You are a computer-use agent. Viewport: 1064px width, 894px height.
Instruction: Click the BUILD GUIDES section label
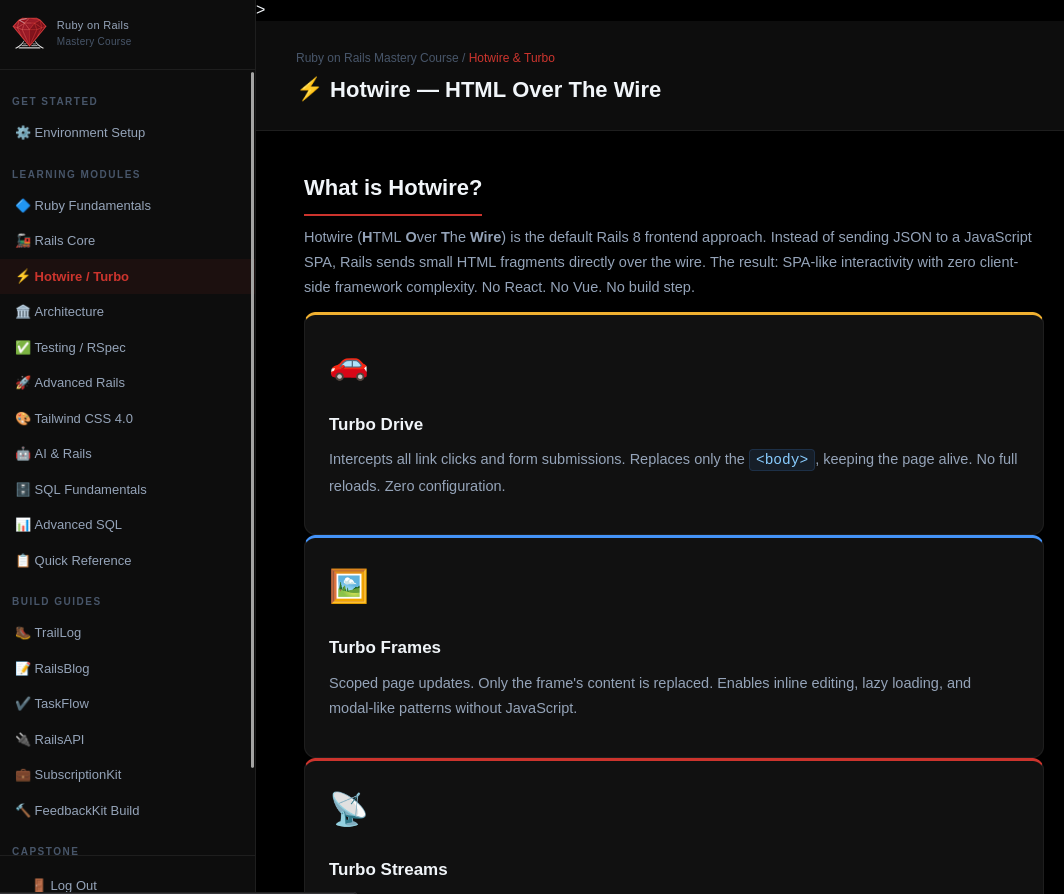click(x=56, y=601)
